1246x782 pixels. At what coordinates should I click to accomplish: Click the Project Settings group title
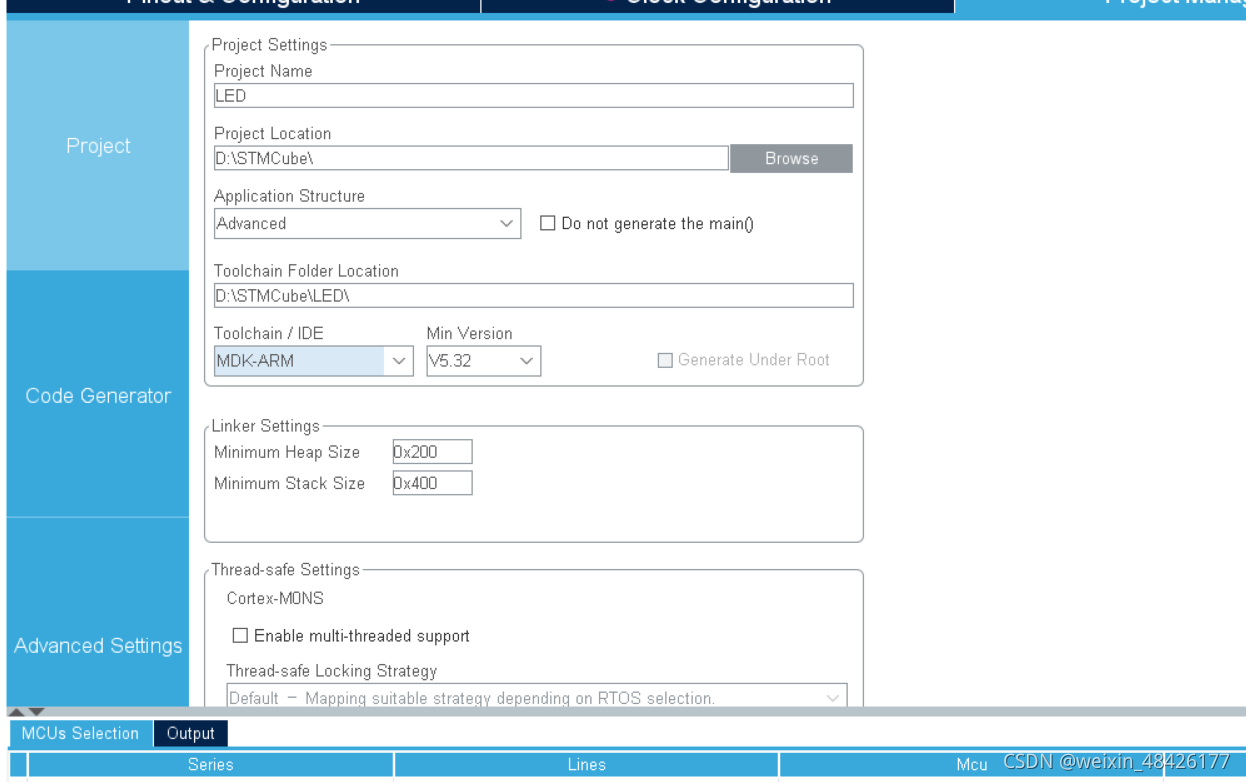[270, 44]
